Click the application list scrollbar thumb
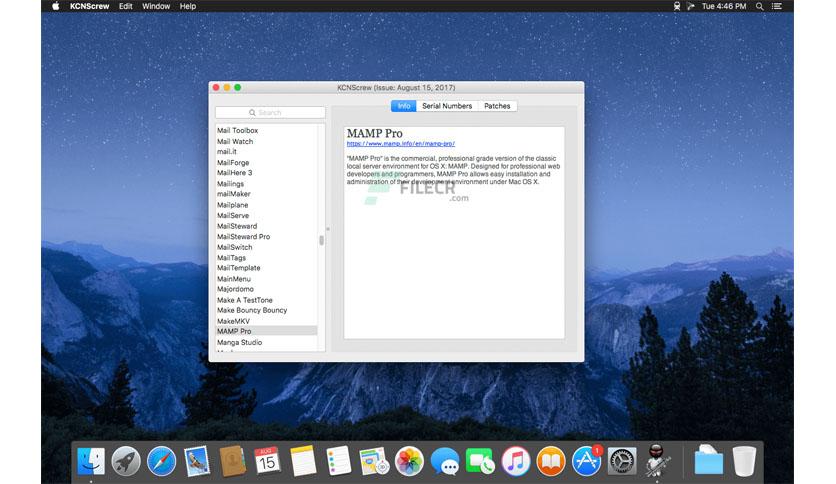Viewport: 836px width, 484px height. [x=321, y=240]
